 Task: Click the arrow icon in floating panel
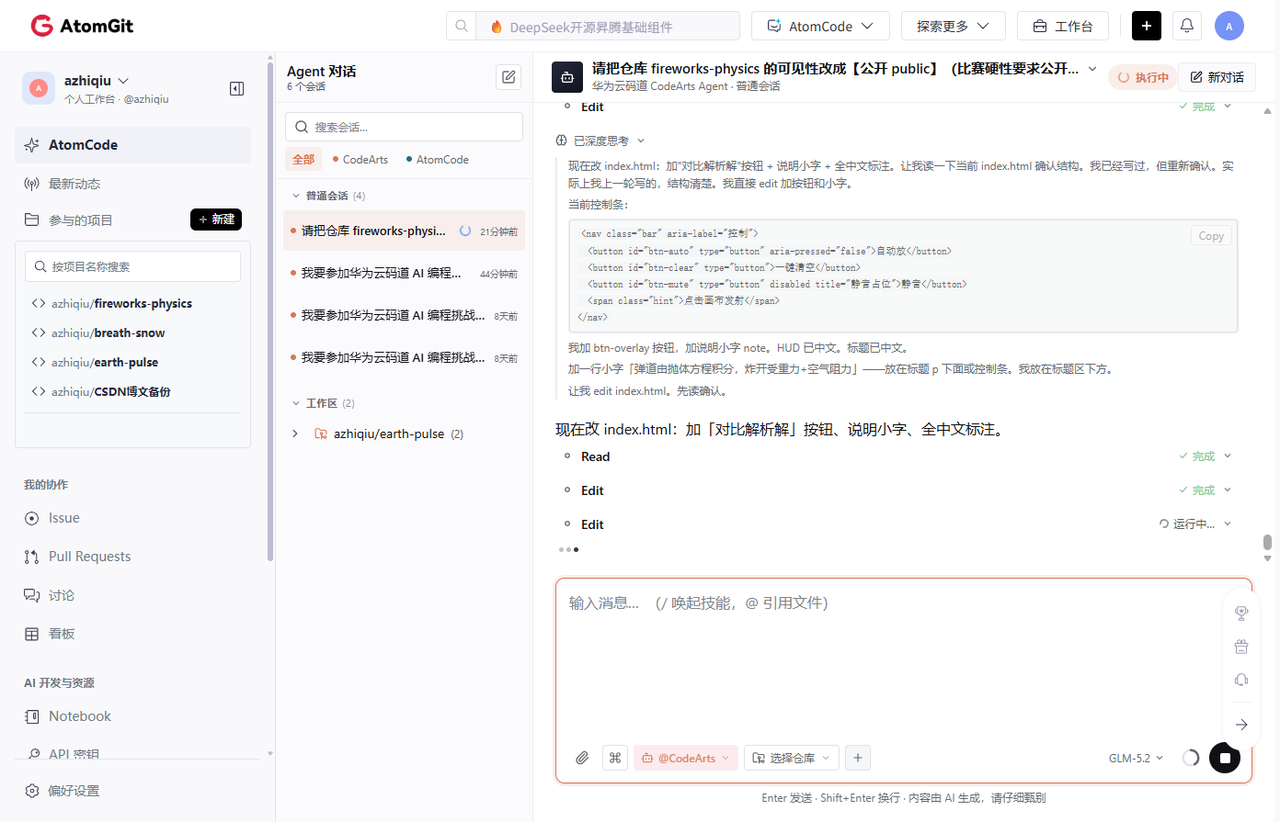coord(1241,724)
